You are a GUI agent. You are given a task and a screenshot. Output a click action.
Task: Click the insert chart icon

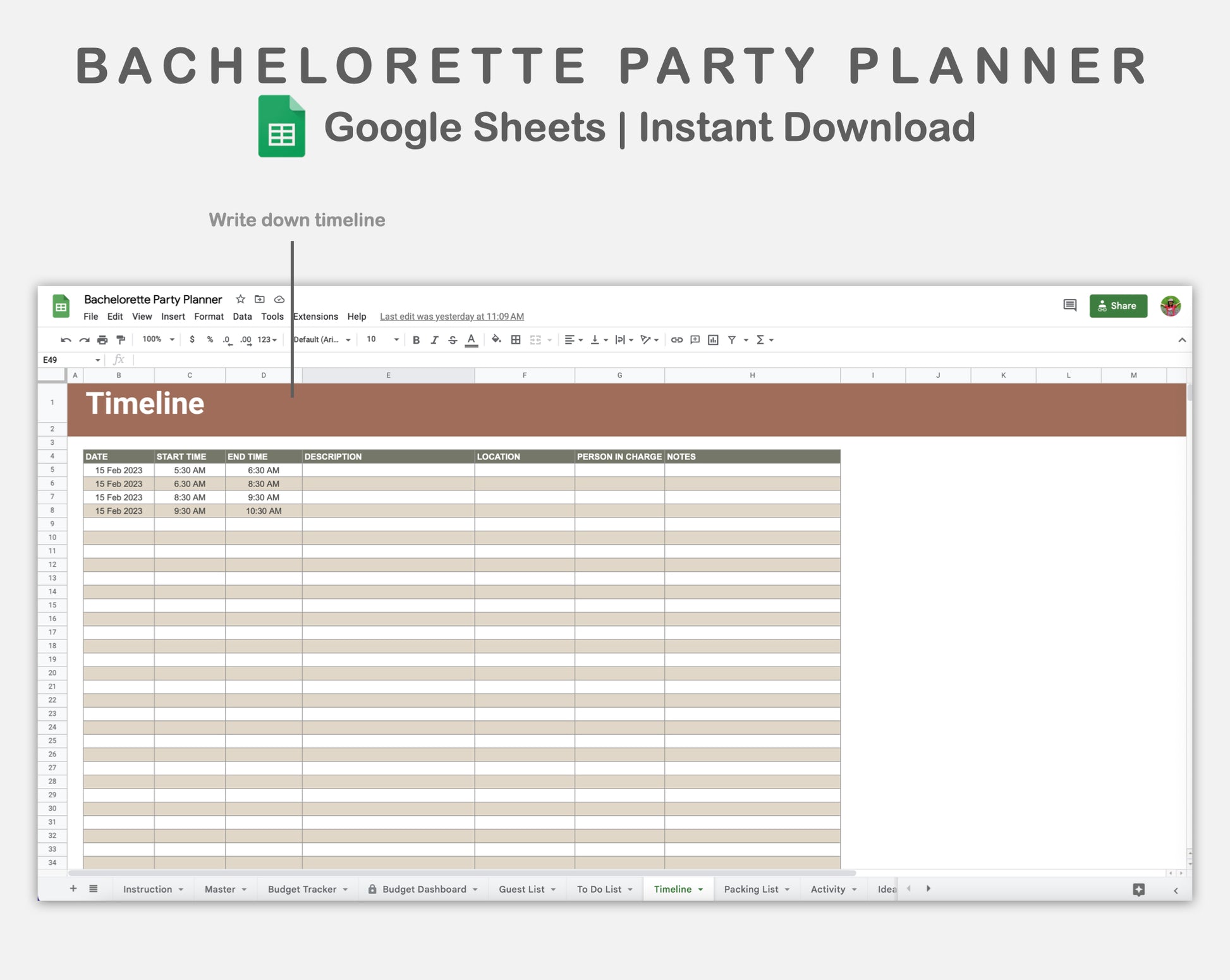pos(713,340)
